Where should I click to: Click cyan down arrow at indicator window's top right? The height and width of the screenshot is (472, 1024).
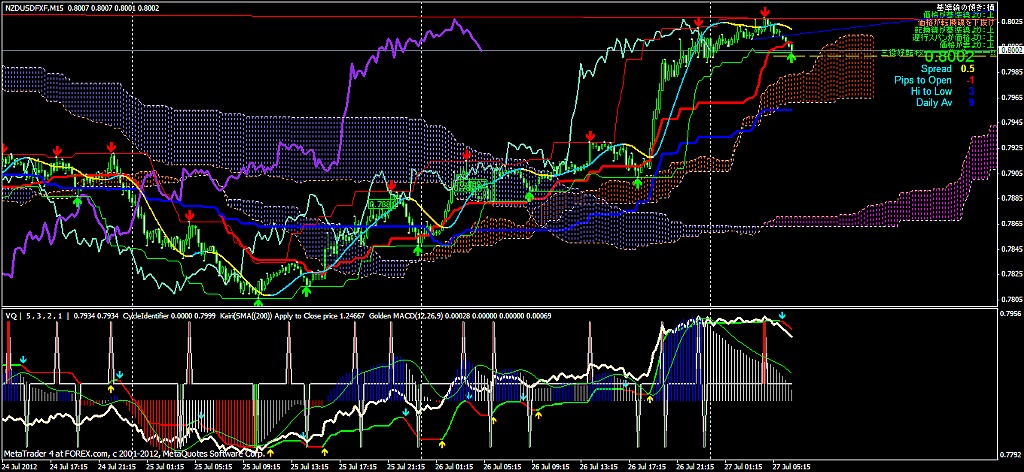[783, 317]
